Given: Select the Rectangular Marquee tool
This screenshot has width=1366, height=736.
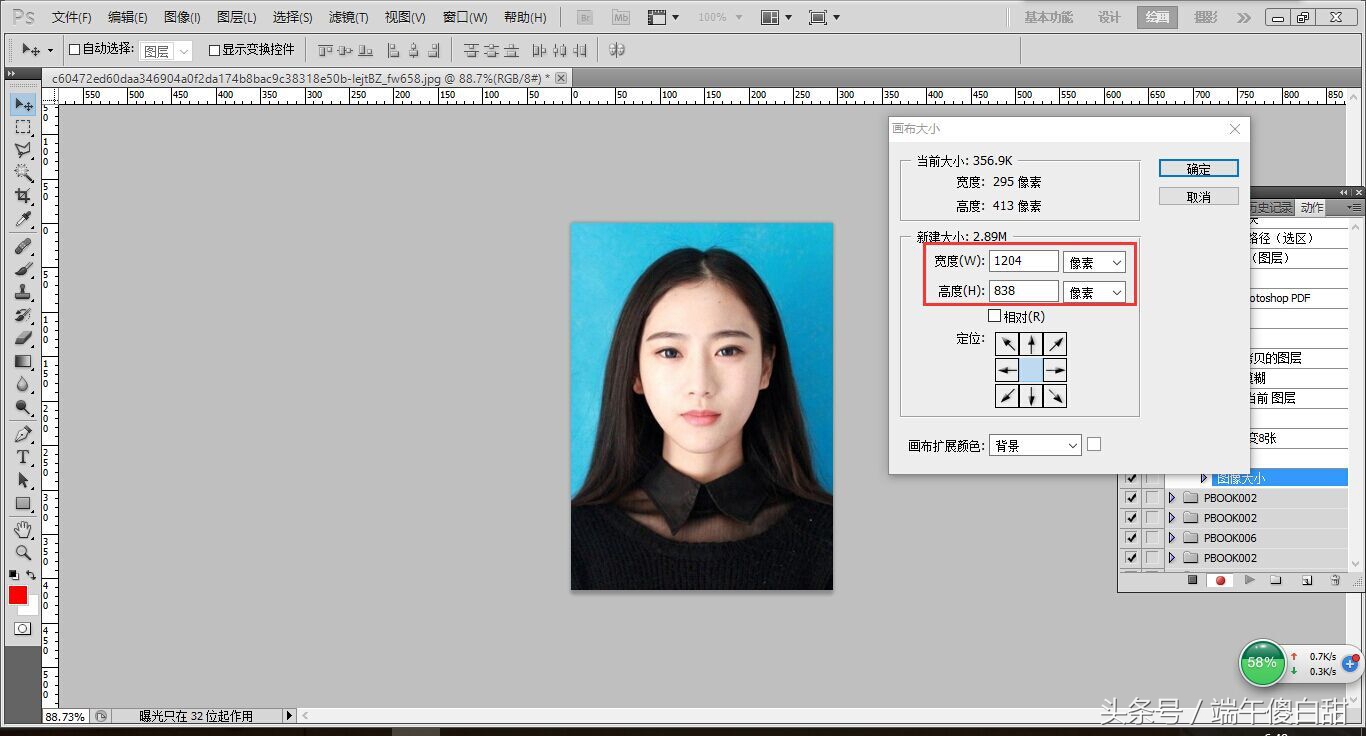Looking at the screenshot, I should [22, 127].
